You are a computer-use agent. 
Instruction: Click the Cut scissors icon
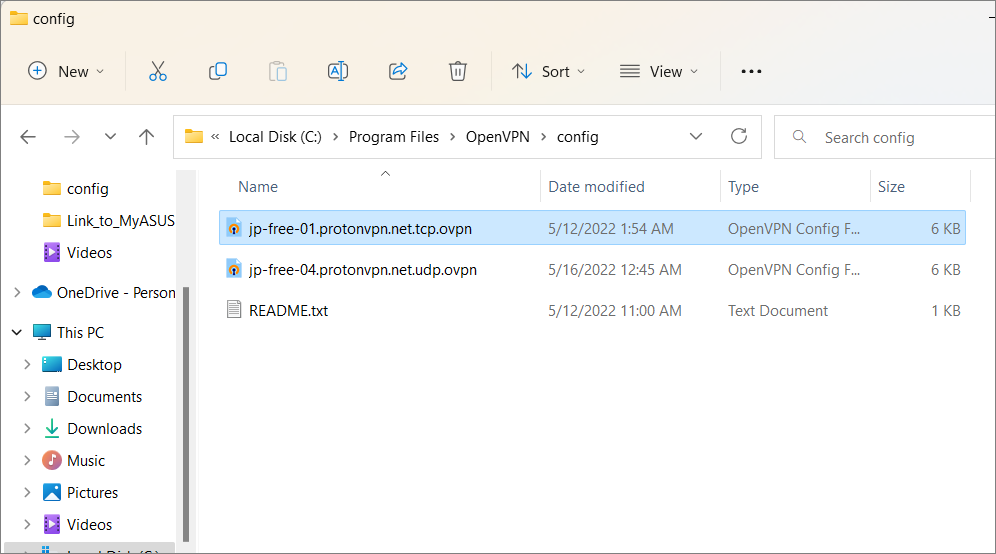click(x=158, y=71)
